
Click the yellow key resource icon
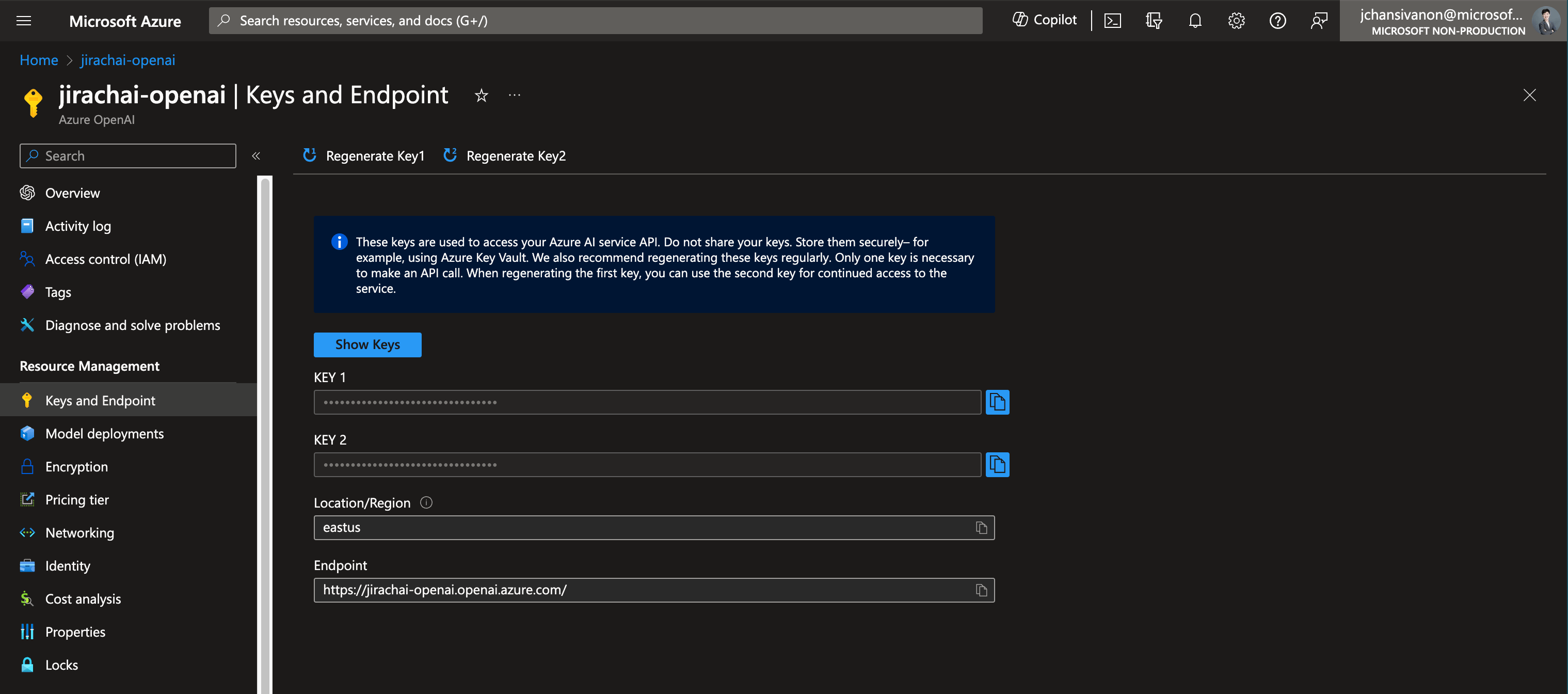33,102
